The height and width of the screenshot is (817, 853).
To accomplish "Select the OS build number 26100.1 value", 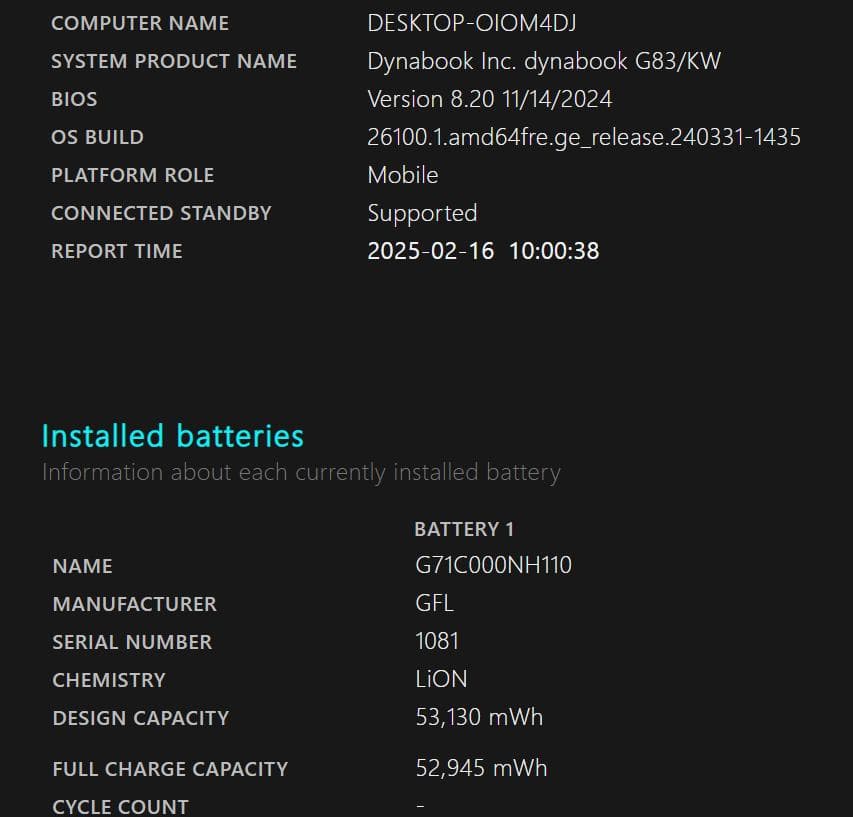I will coord(583,137).
